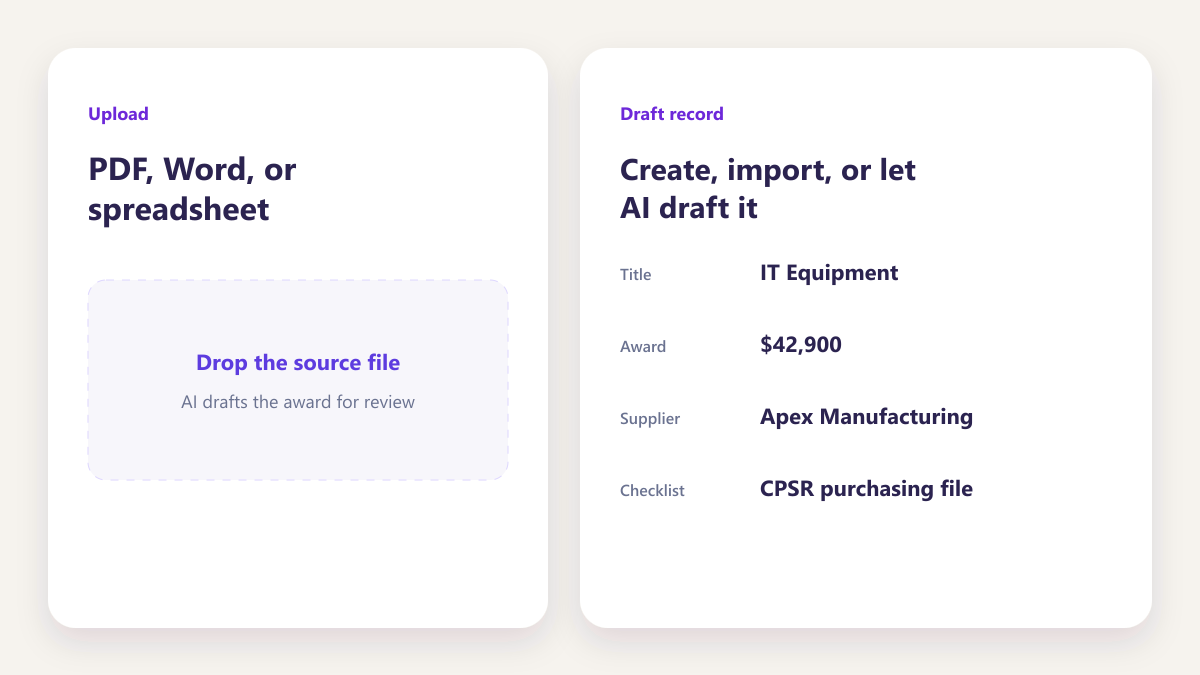Click 'AI drafts the award for review' caption

click(x=298, y=402)
